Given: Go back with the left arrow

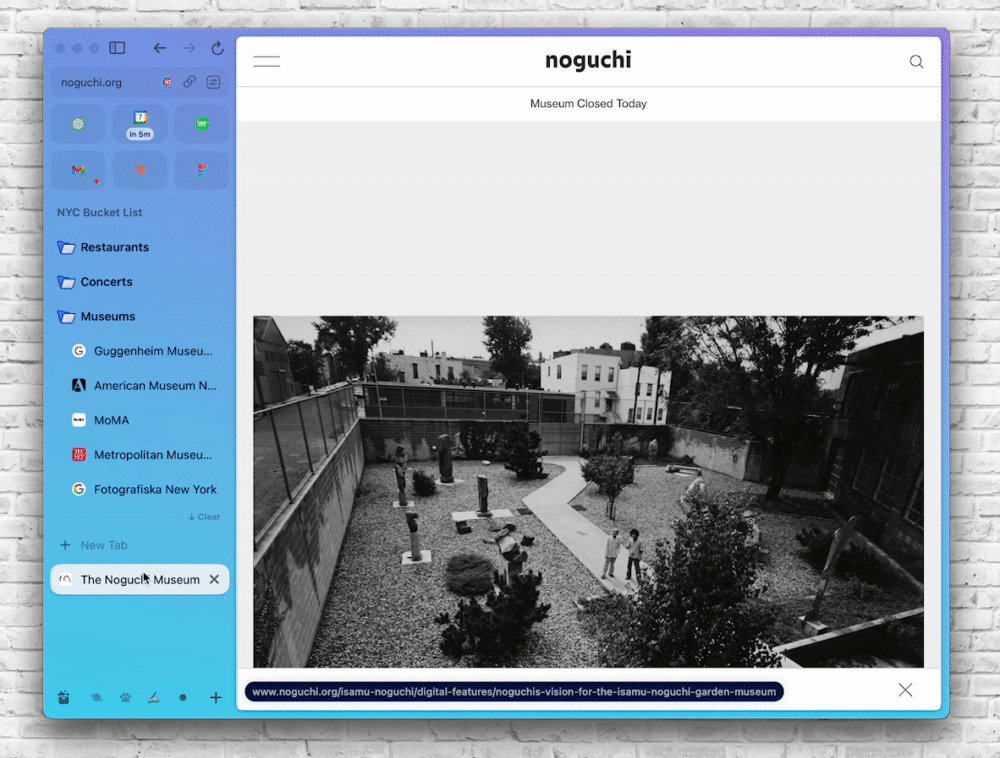Looking at the screenshot, I should click(159, 48).
